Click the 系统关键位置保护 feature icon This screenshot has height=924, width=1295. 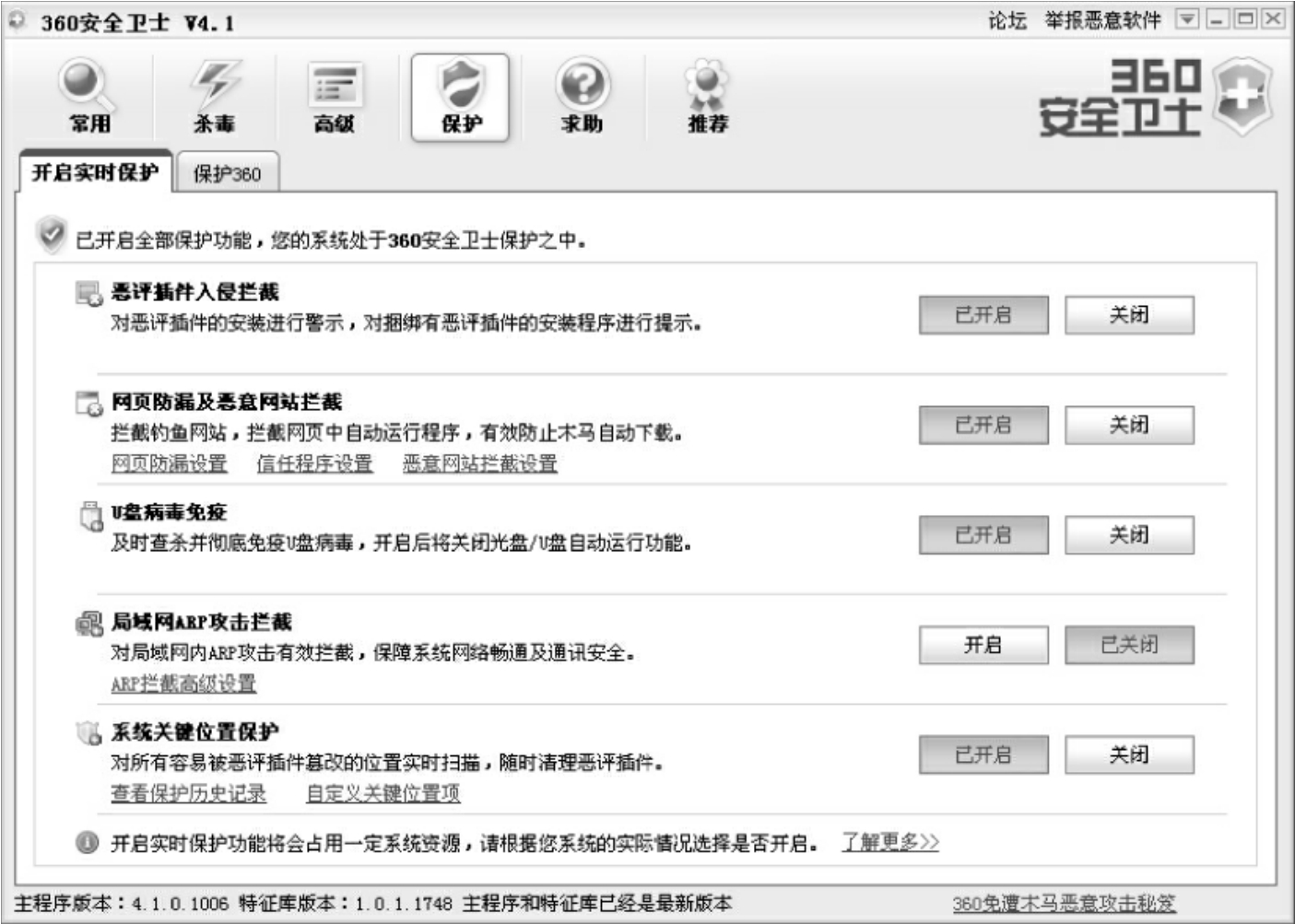click(88, 733)
